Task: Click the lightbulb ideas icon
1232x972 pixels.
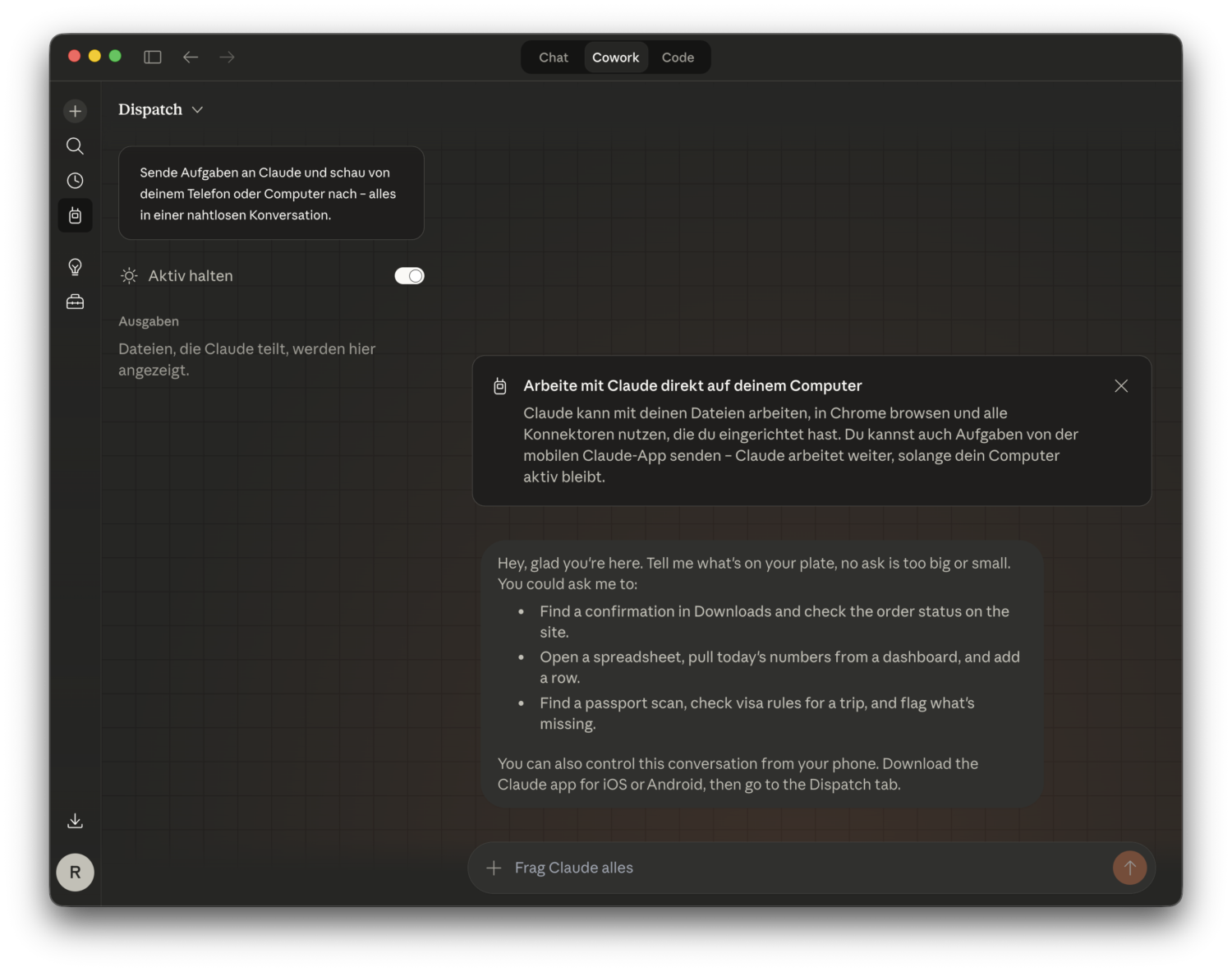Action: pyautogui.click(x=75, y=267)
